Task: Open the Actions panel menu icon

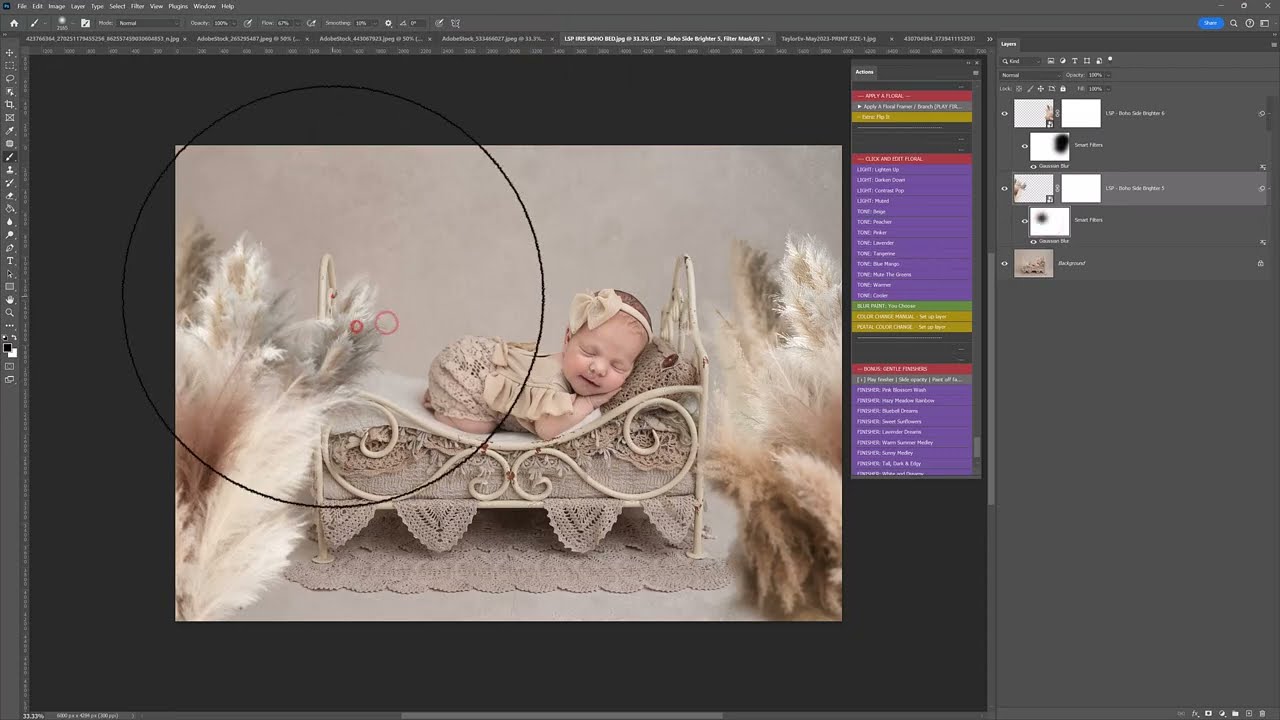Action: pos(976,72)
